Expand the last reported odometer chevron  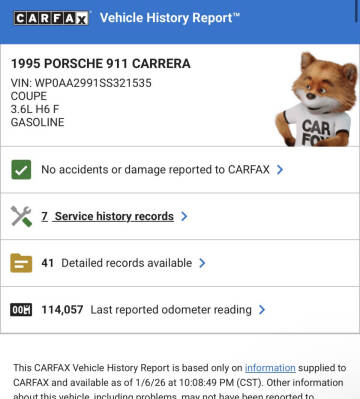tap(262, 310)
